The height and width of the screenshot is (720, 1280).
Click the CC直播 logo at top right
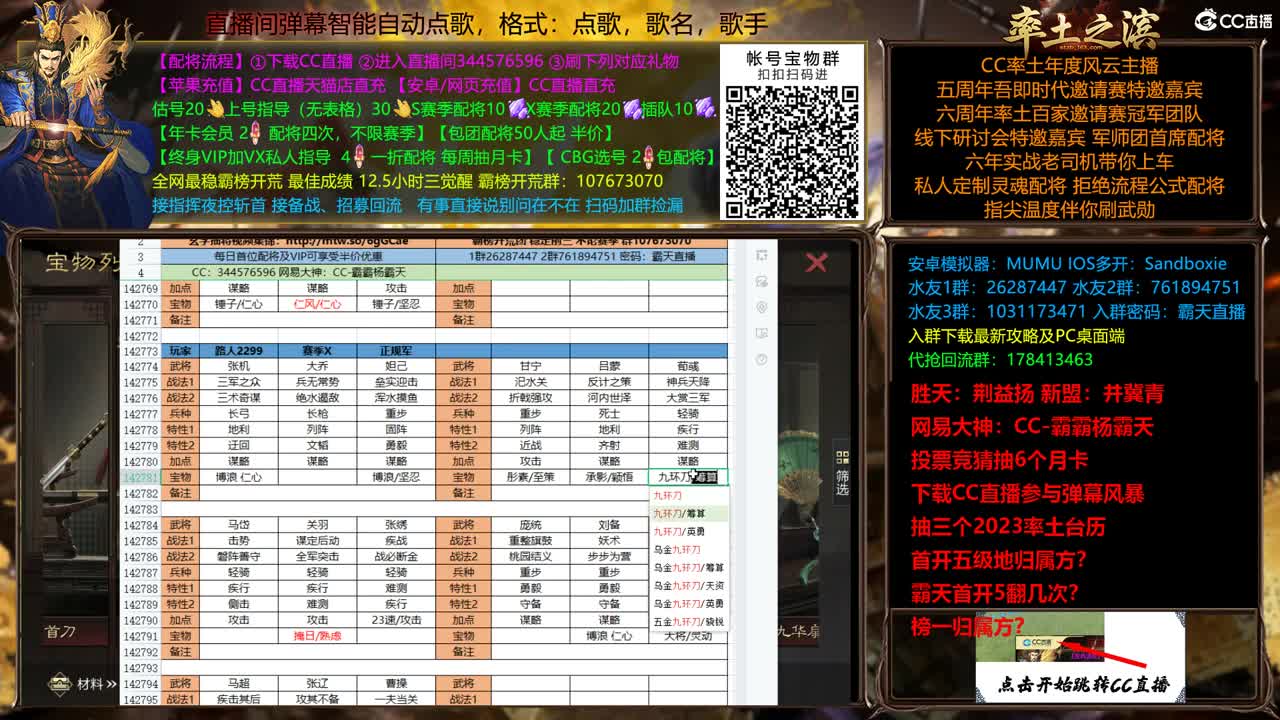click(1233, 20)
